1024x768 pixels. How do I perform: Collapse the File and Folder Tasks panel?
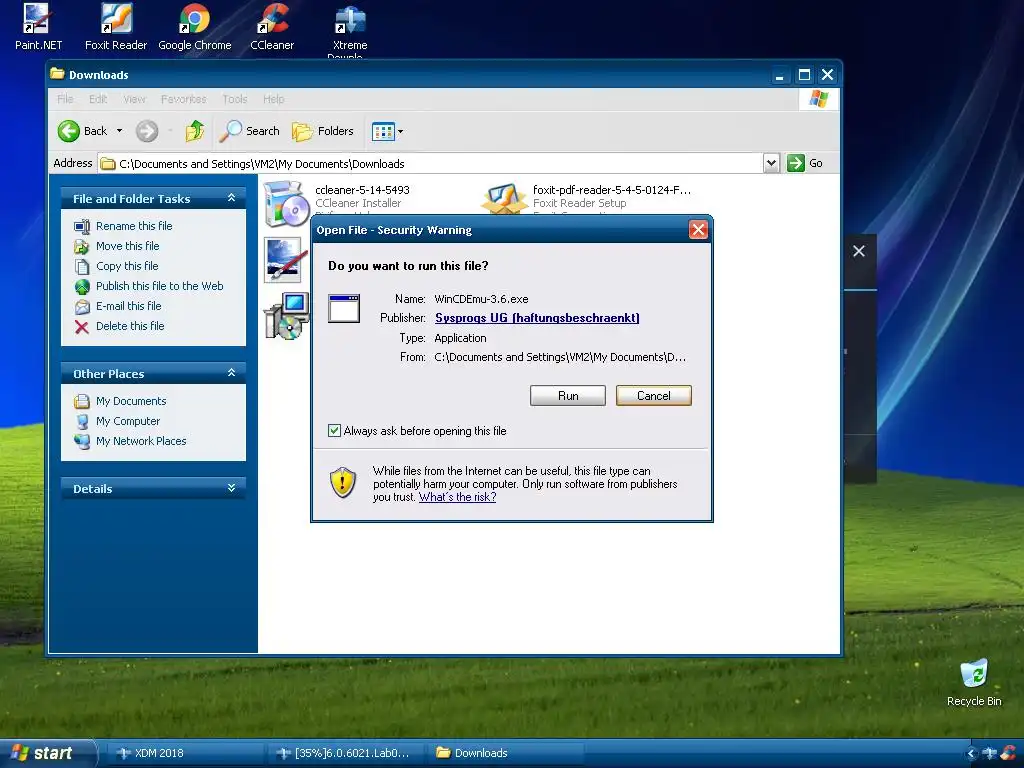pyautogui.click(x=231, y=198)
